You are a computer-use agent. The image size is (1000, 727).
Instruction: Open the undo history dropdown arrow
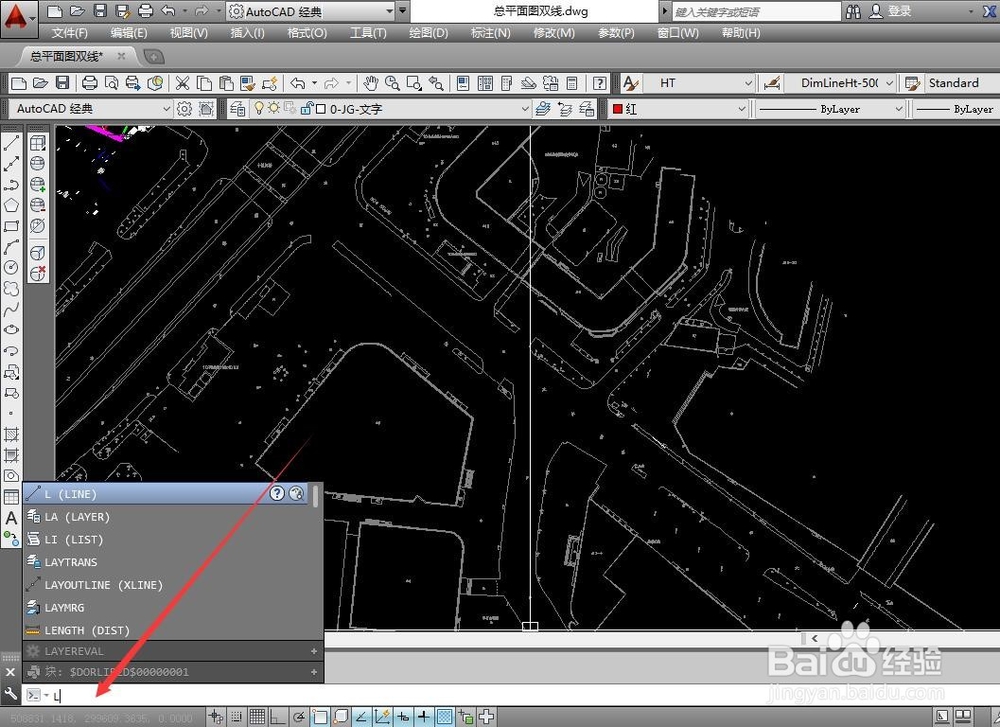pyautogui.click(x=314, y=83)
